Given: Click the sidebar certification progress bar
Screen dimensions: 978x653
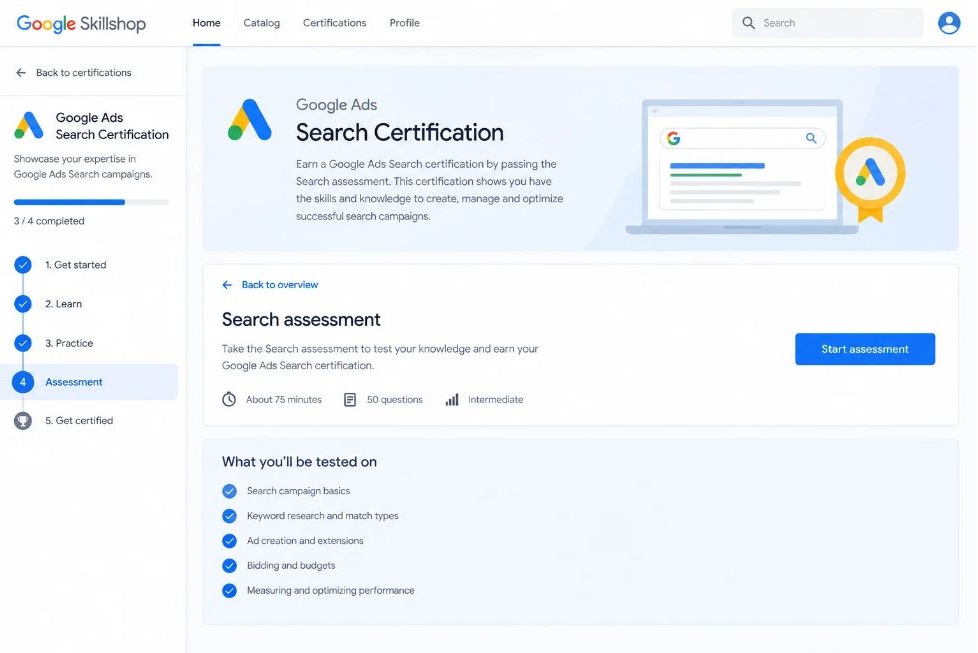Looking at the screenshot, I should tap(91, 202).
